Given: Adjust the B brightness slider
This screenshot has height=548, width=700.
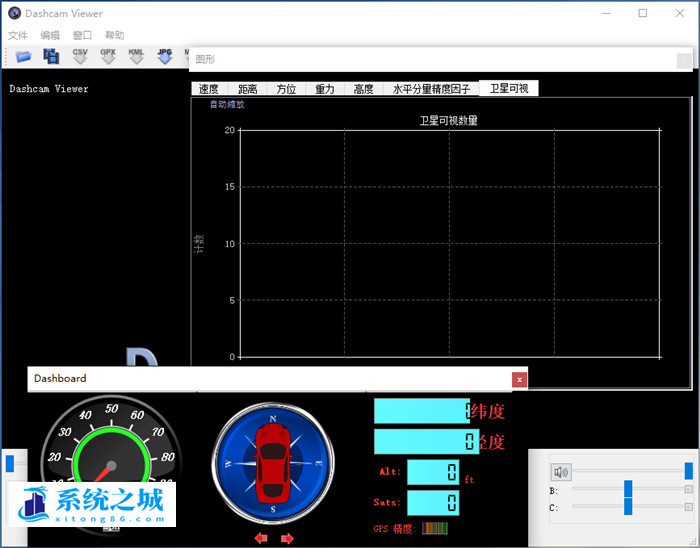Looking at the screenshot, I should click(628, 489).
